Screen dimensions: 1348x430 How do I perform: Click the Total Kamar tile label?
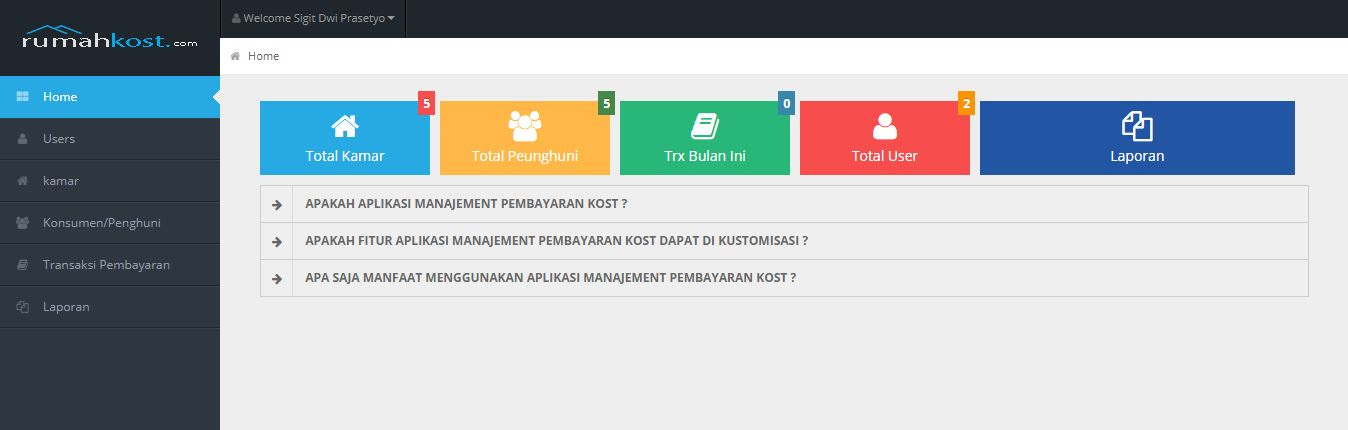tap(345, 156)
